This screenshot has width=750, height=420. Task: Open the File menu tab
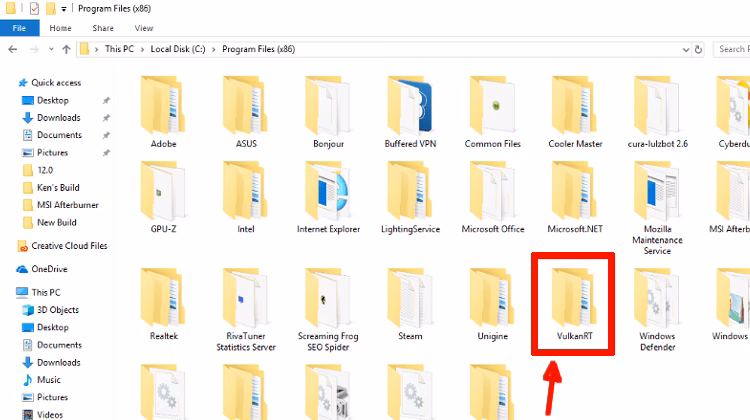19,28
